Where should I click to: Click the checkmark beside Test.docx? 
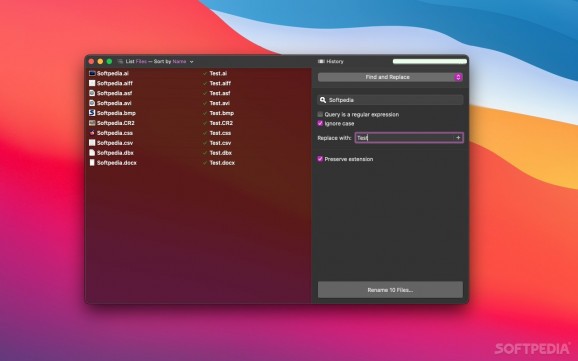tap(205, 163)
